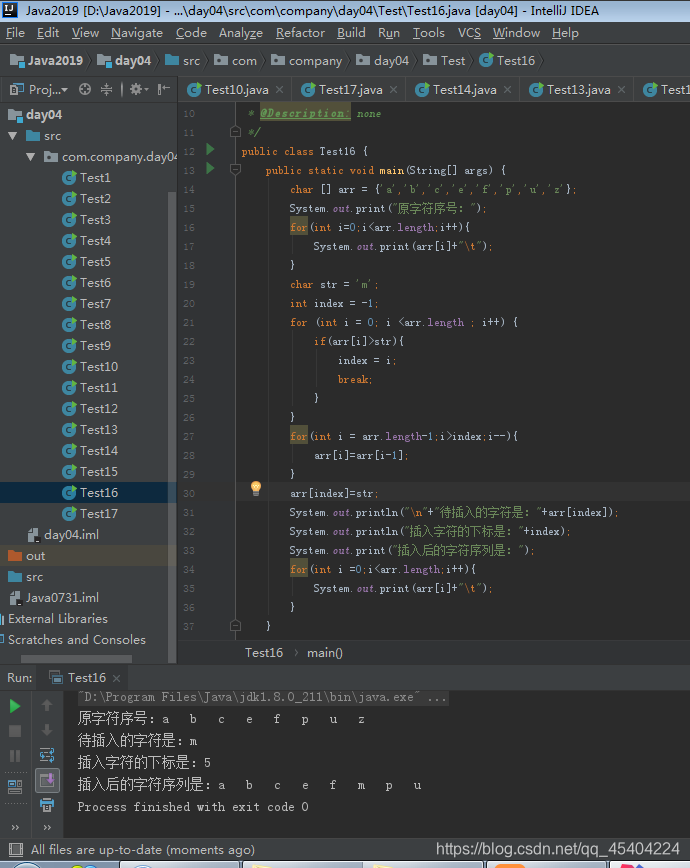Screen dimensions: 690x868
Task: Switch to Test13.java editor tab
Action: (x=578, y=90)
